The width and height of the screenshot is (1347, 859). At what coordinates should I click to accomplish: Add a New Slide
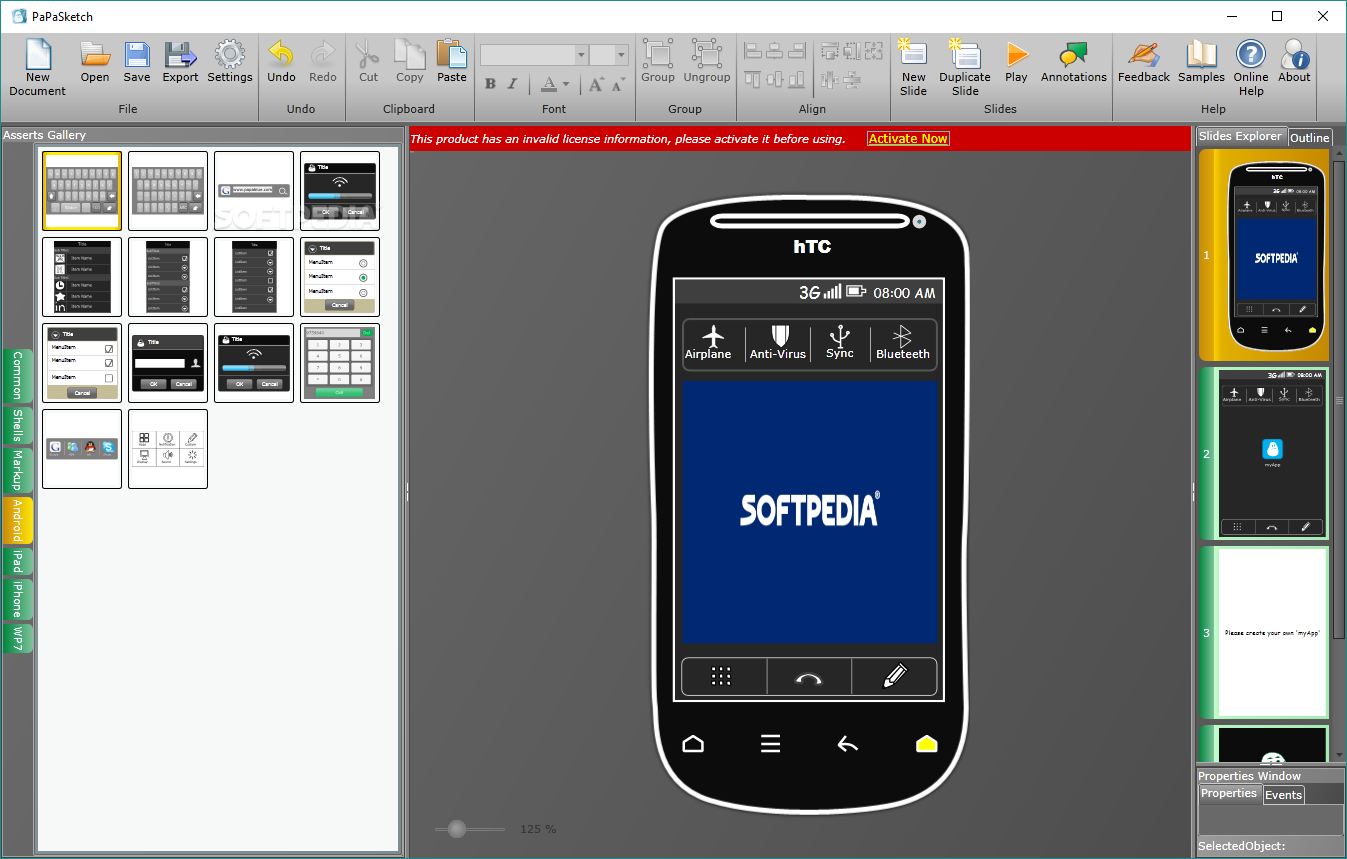point(913,67)
